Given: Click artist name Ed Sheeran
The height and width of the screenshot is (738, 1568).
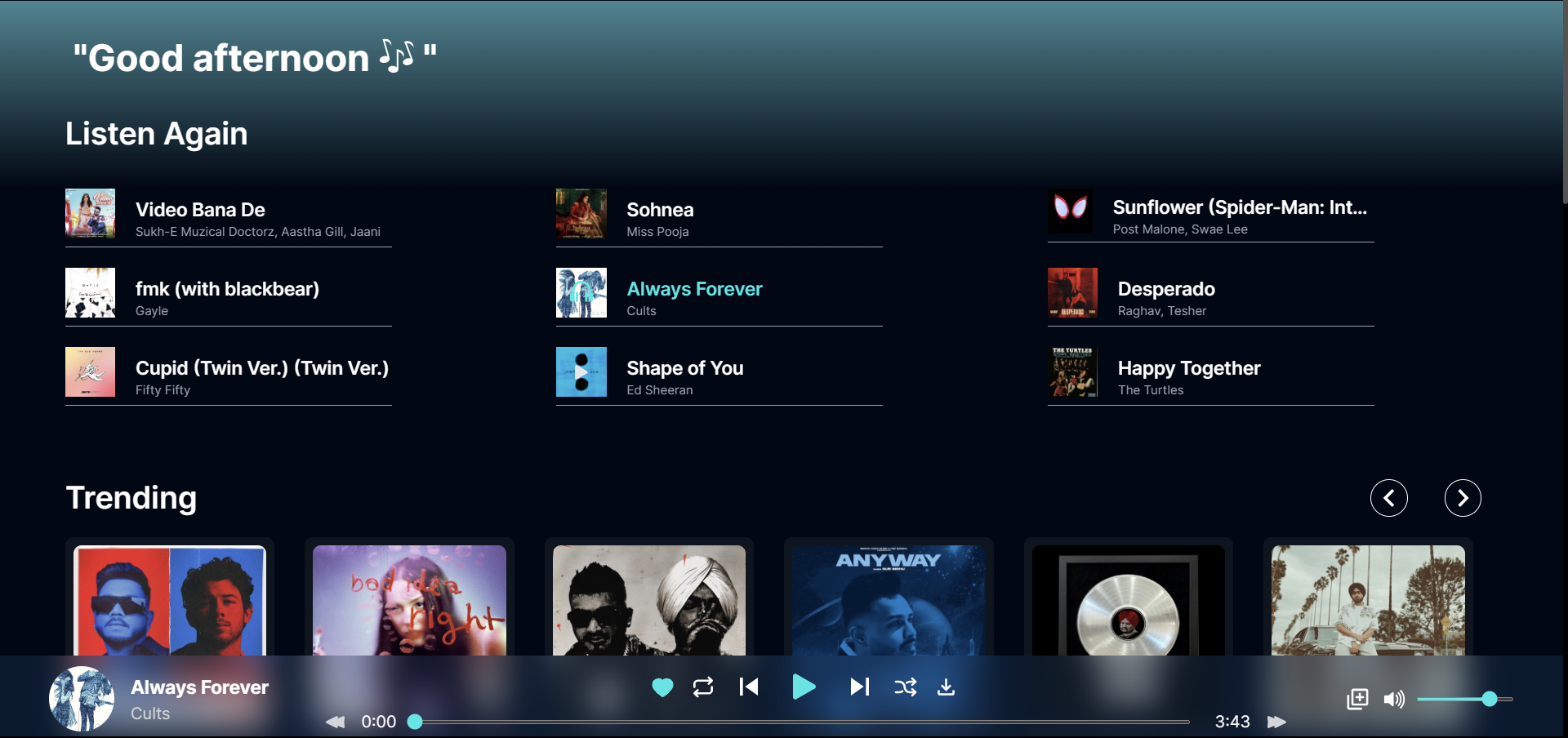Looking at the screenshot, I should [660, 390].
